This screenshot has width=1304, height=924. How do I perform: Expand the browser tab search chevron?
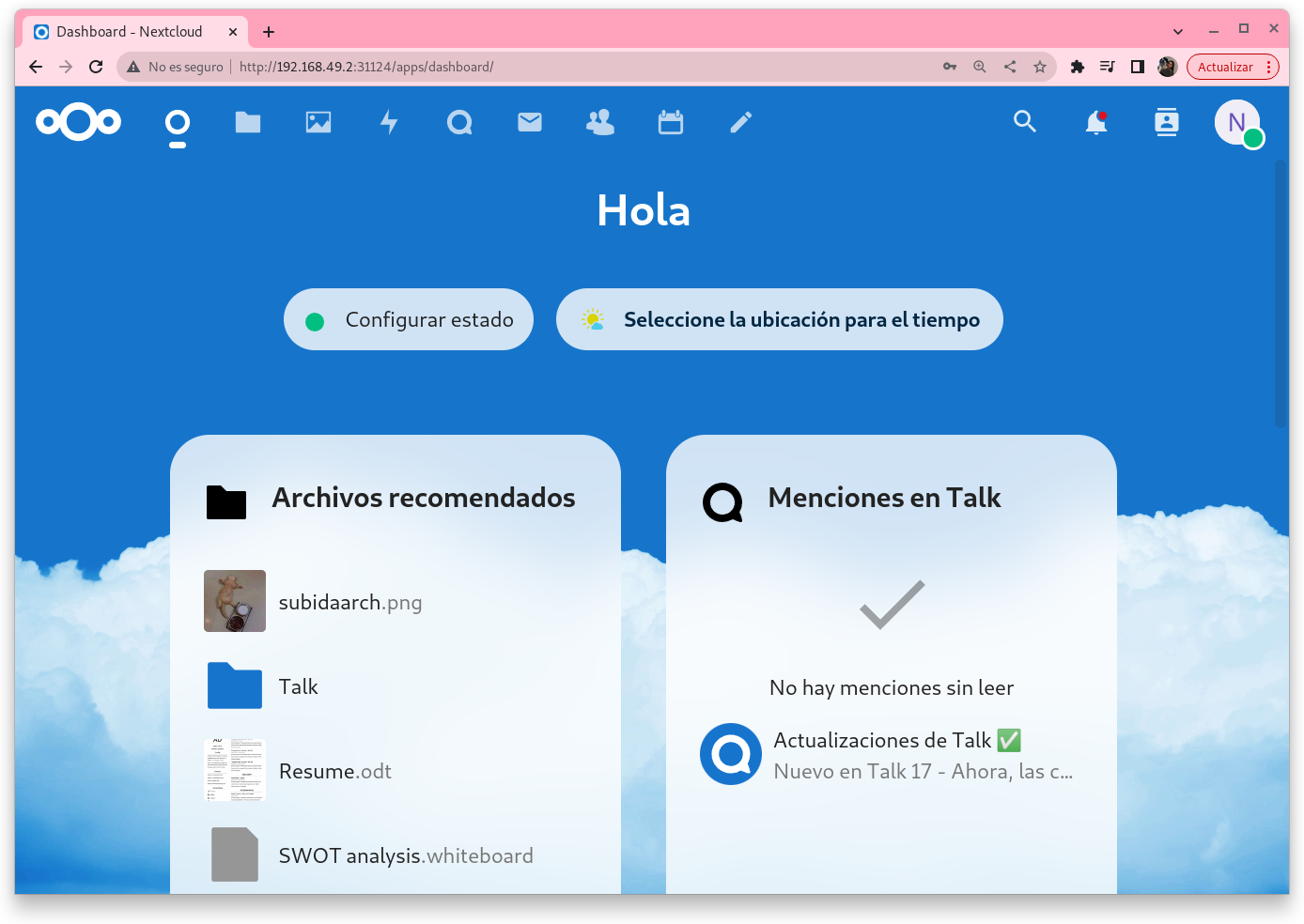click(1178, 31)
